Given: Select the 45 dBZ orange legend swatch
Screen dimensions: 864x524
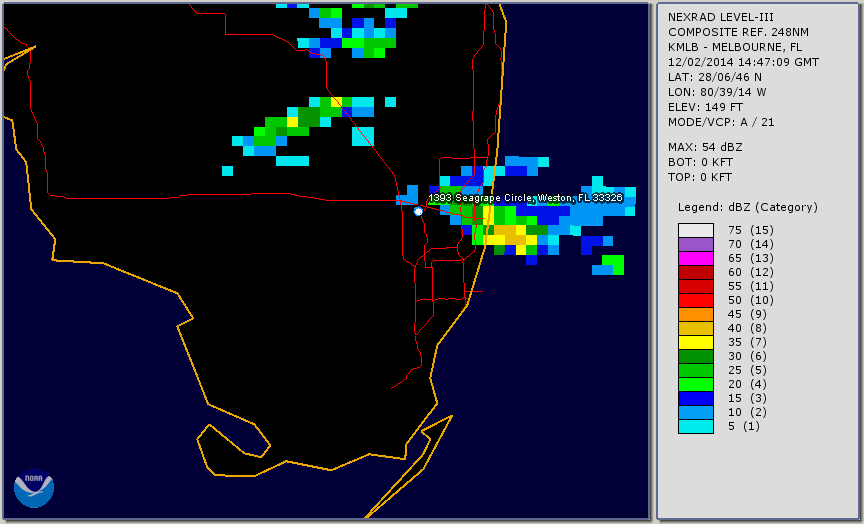Looking at the screenshot, I should (695, 315).
